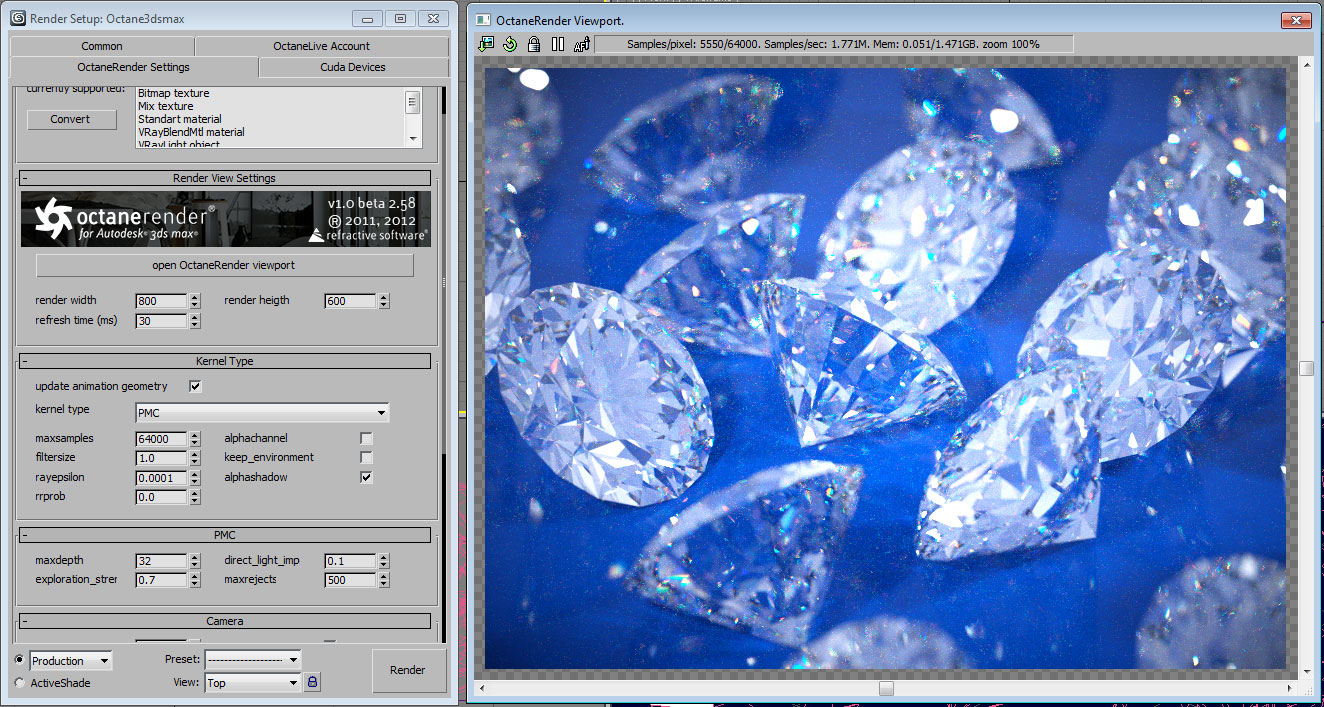Screen dimensions: 1324x707
Task: Pause rendering with the pause icon
Action: 558,44
